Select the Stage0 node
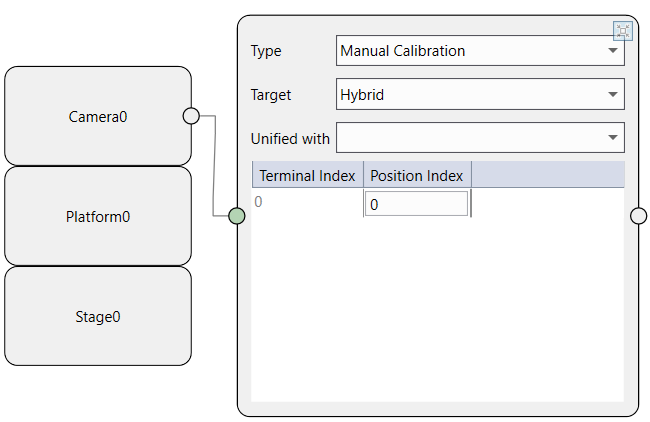This screenshot has height=422, width=650. tap(98, 317)
